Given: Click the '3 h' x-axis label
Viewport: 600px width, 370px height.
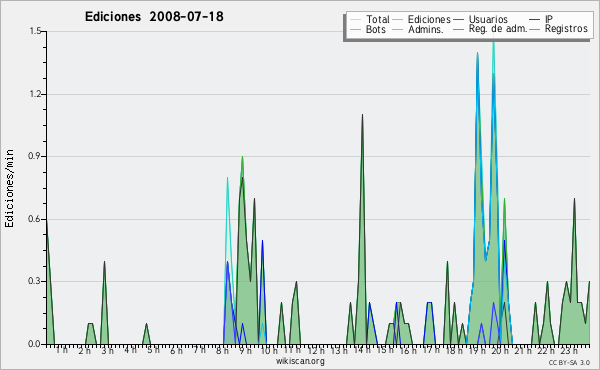Looking at the screenshot, I should point(108,350).
